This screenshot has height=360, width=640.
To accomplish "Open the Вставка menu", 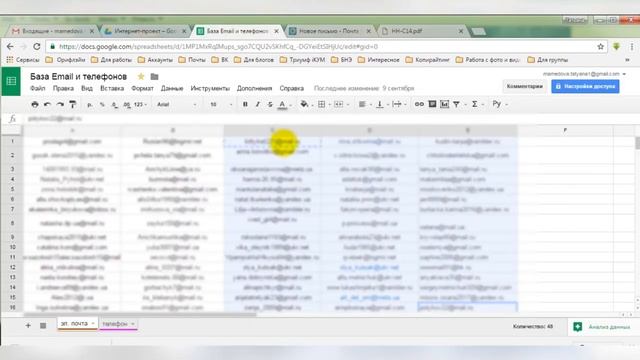I will coord(112,88).
